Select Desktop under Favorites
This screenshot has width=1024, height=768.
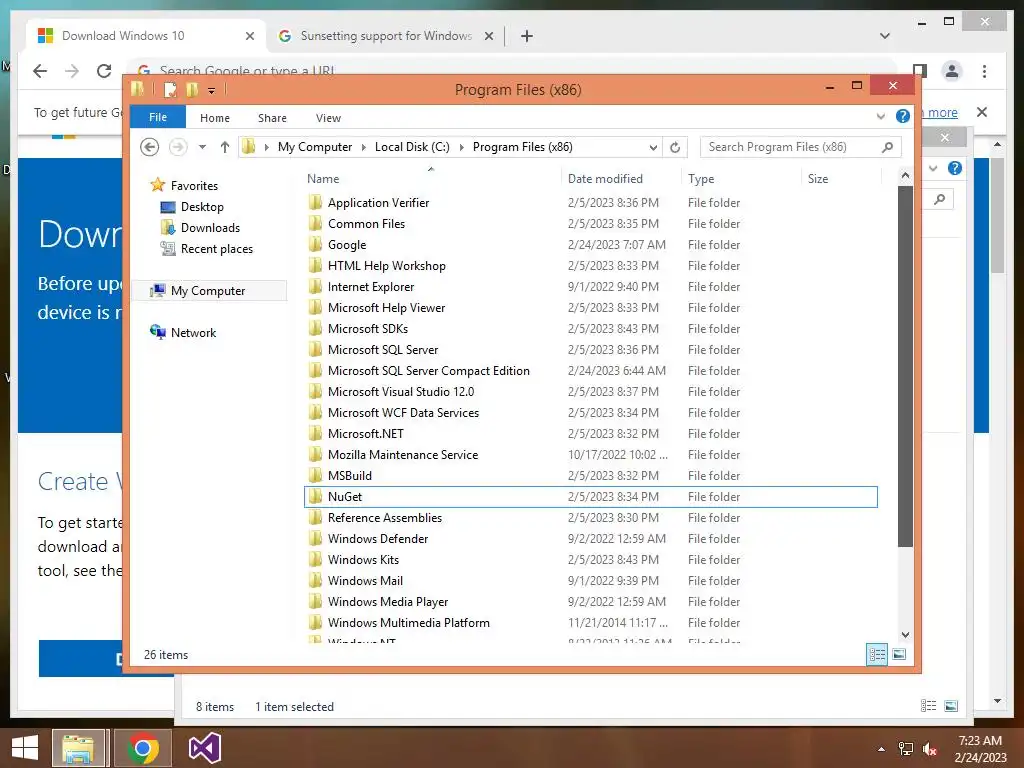click(x=202, y=206)
